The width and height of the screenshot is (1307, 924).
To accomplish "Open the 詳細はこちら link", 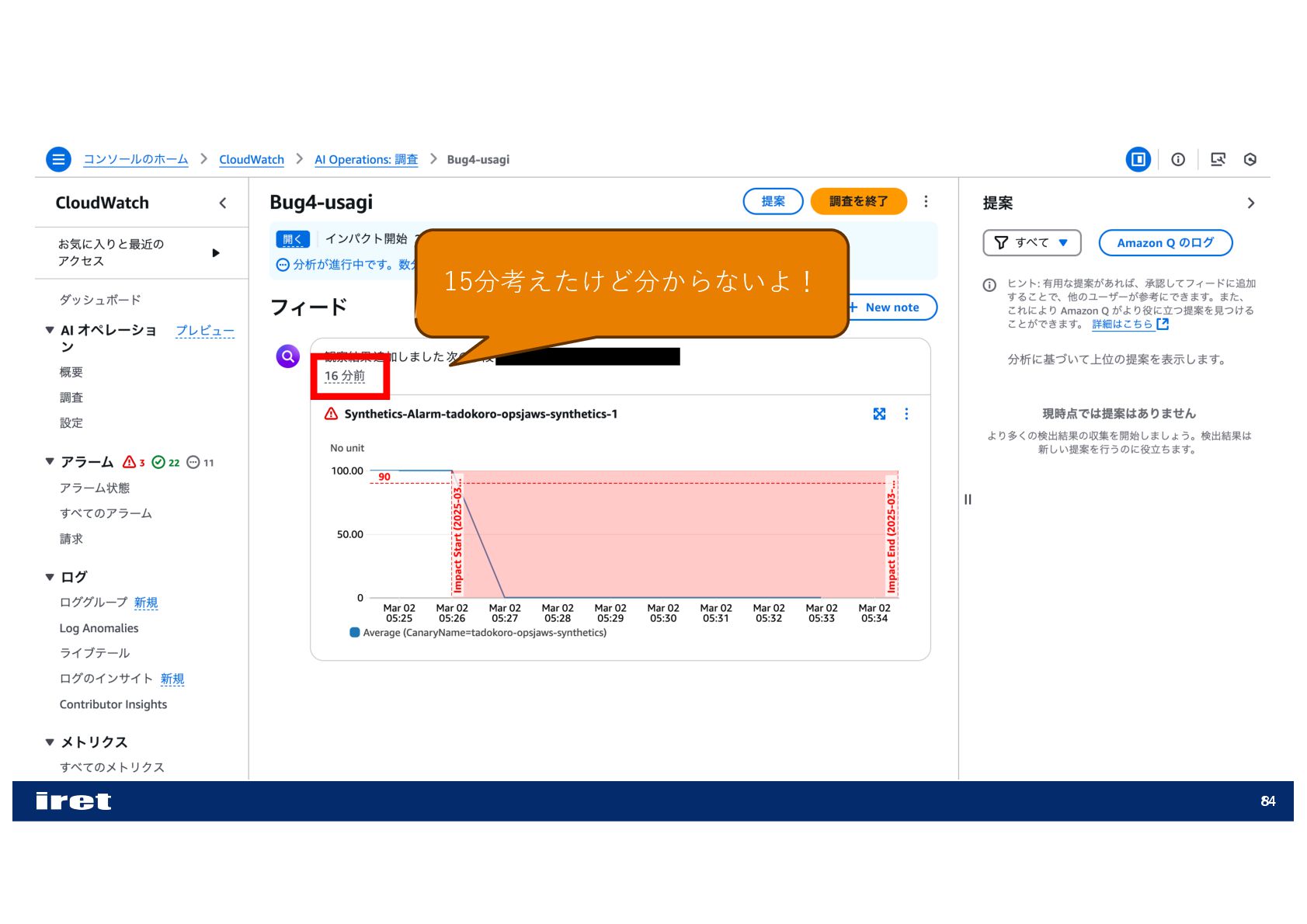I will coord(1121,324).
